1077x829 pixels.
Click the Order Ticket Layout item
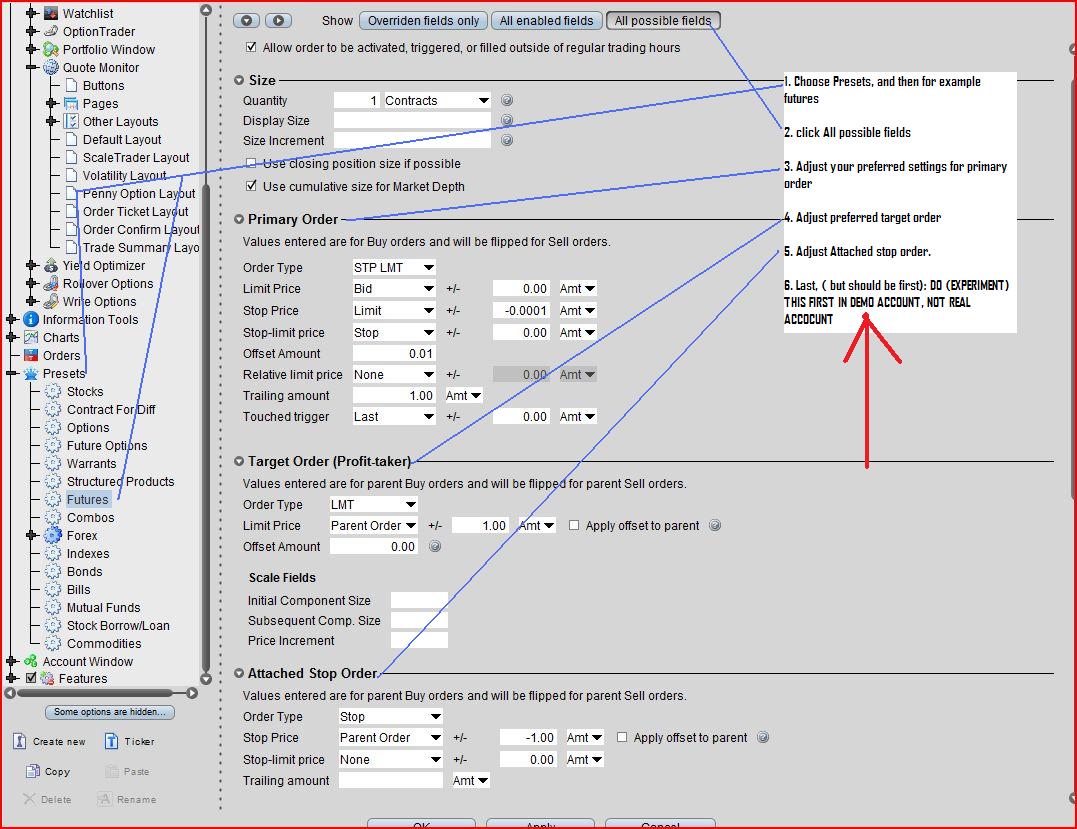(135, 212)
